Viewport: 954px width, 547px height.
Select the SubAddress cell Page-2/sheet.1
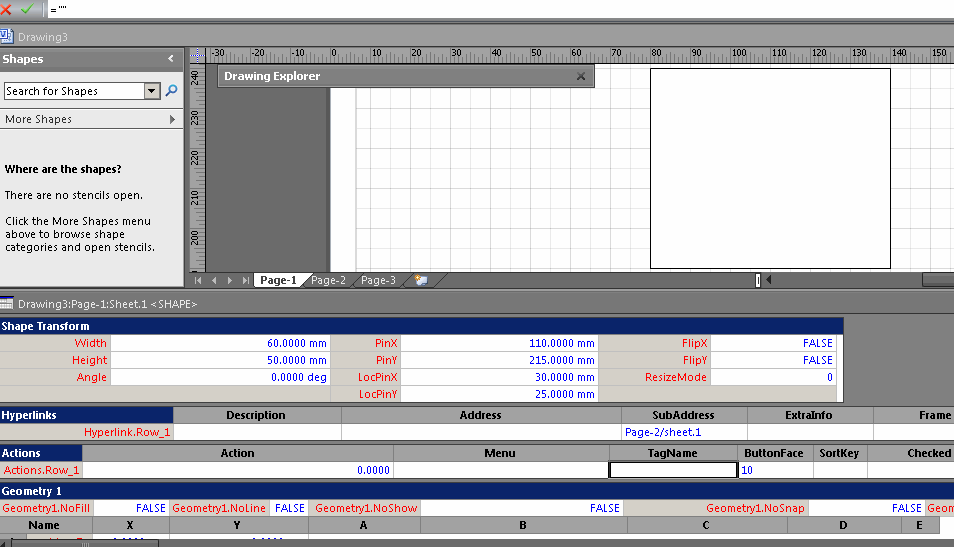(684, 432)
